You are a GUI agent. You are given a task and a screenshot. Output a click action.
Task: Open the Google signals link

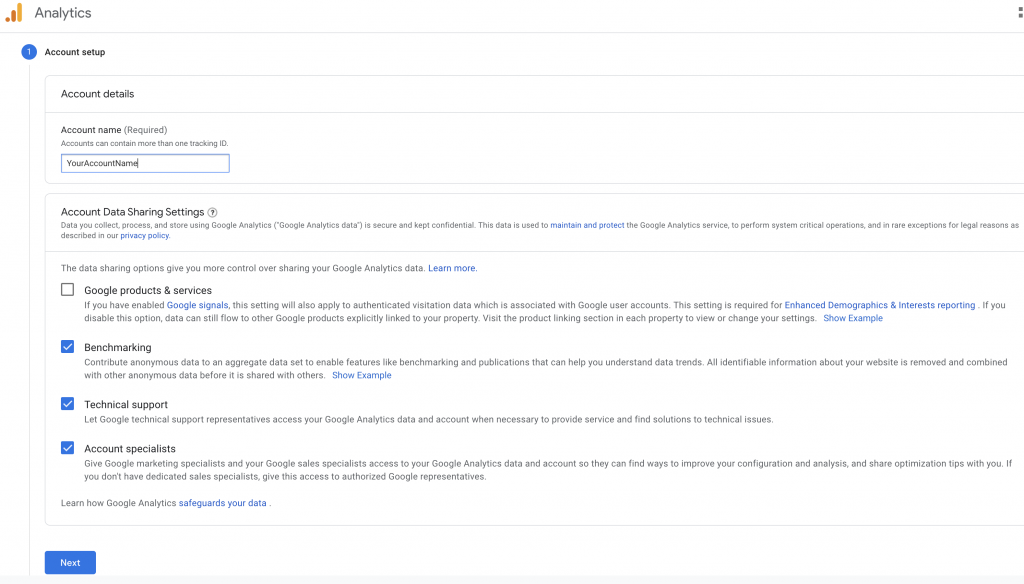click(197, 305)
